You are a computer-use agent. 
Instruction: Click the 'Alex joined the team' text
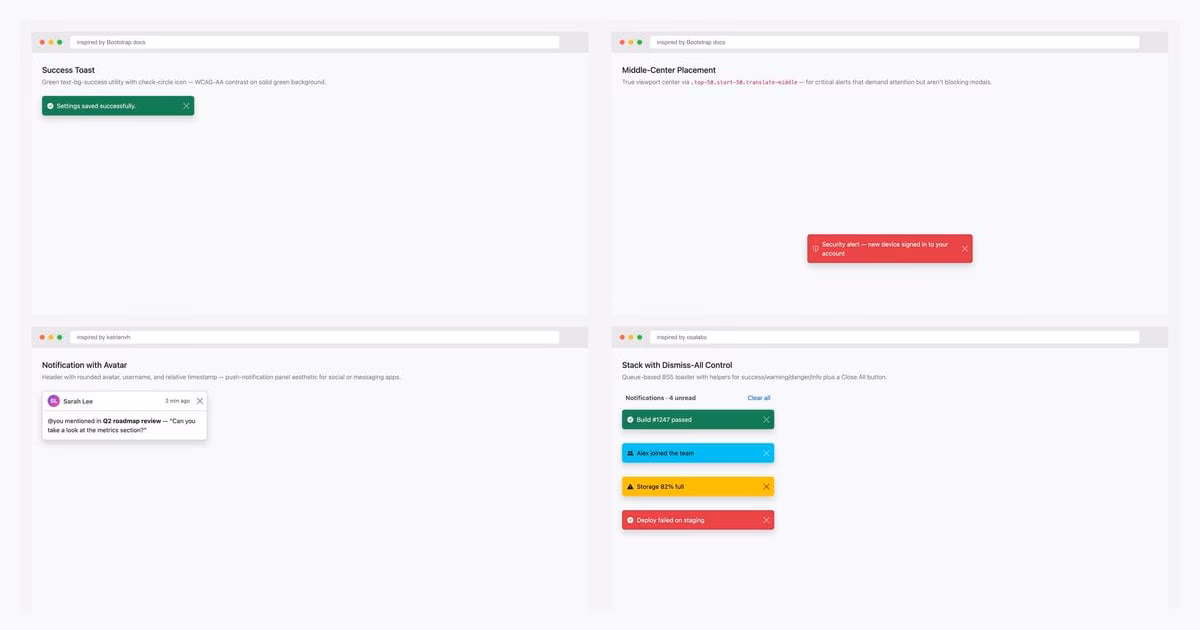pos(665,453)
